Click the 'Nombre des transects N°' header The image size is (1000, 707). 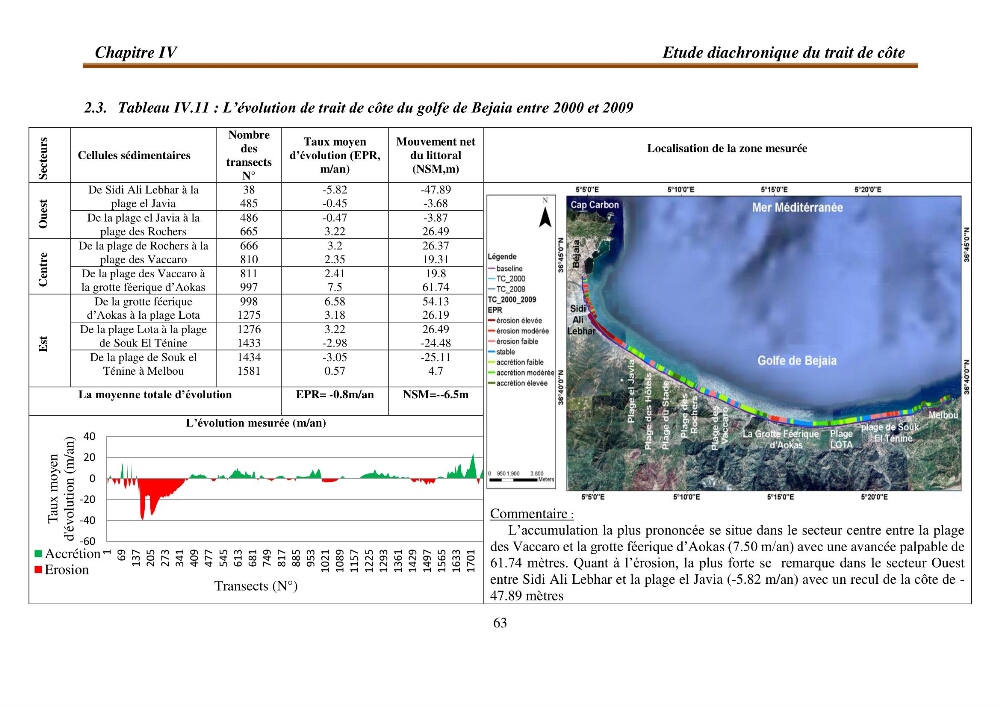[249, 155]
